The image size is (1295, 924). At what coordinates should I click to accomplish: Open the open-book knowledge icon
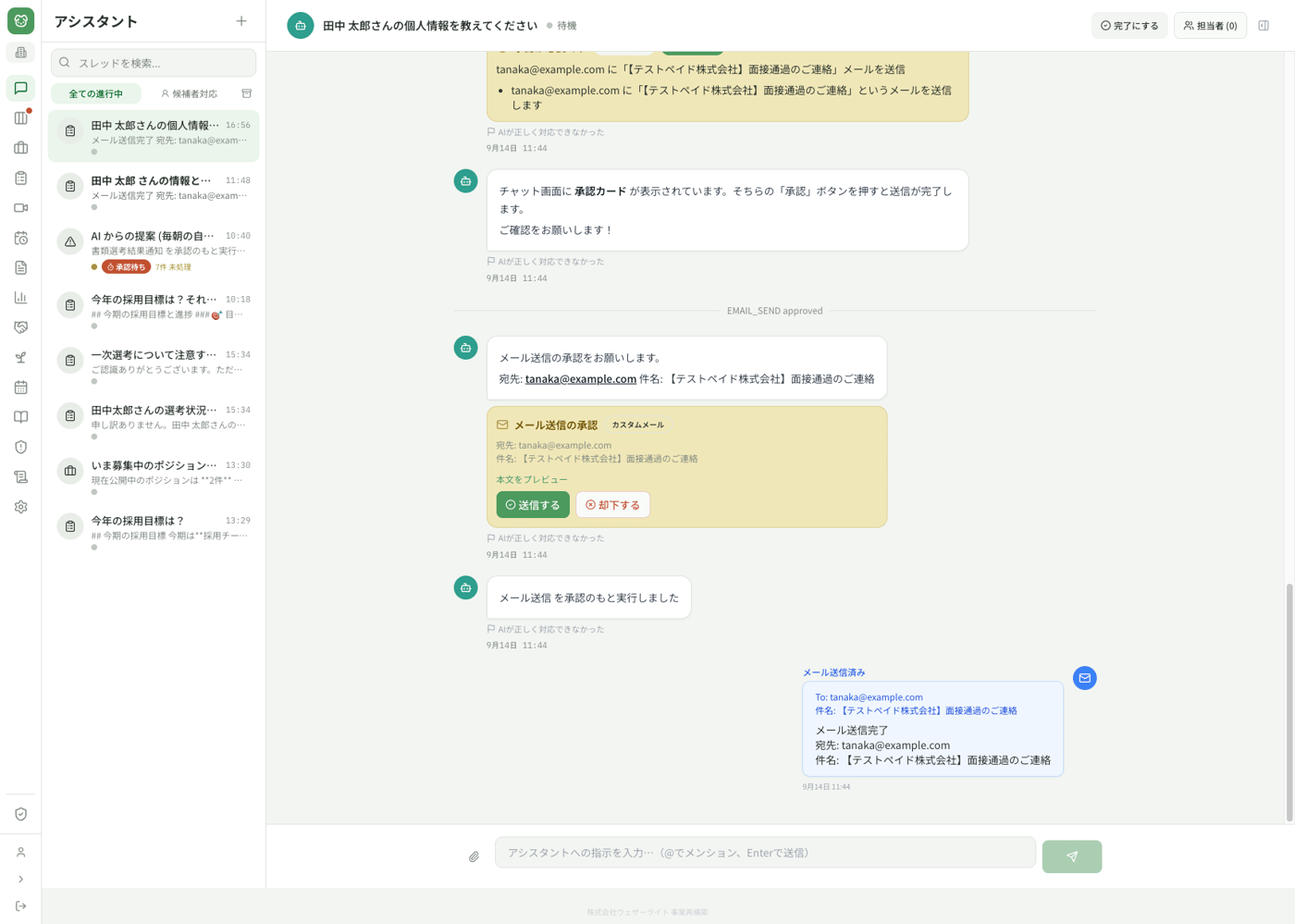pos(20,417)
